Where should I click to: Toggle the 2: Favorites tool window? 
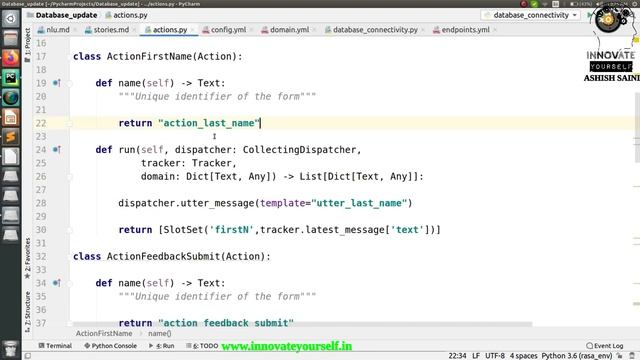27,258
